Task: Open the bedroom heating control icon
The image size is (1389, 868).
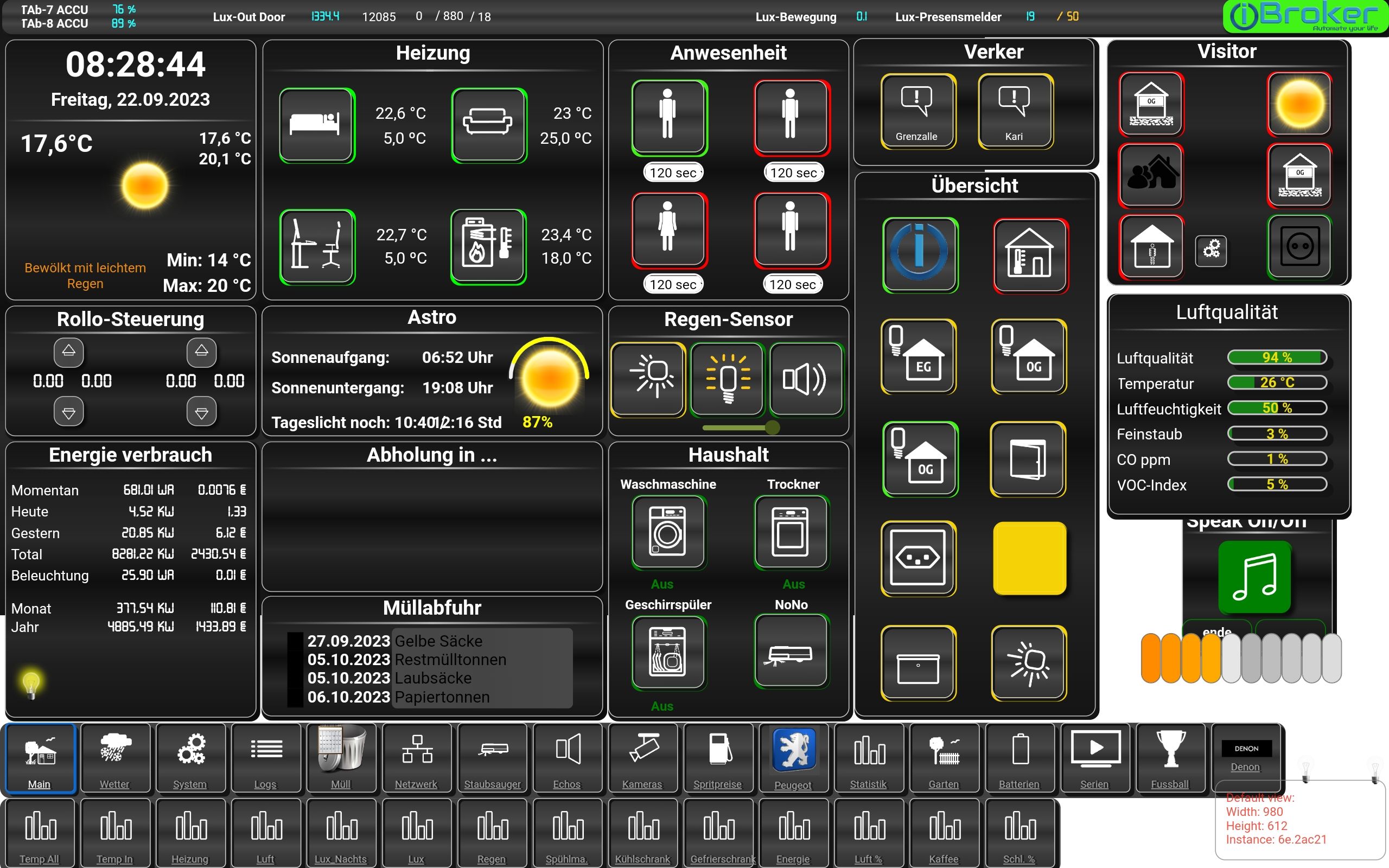Action: tap(317, 125)
